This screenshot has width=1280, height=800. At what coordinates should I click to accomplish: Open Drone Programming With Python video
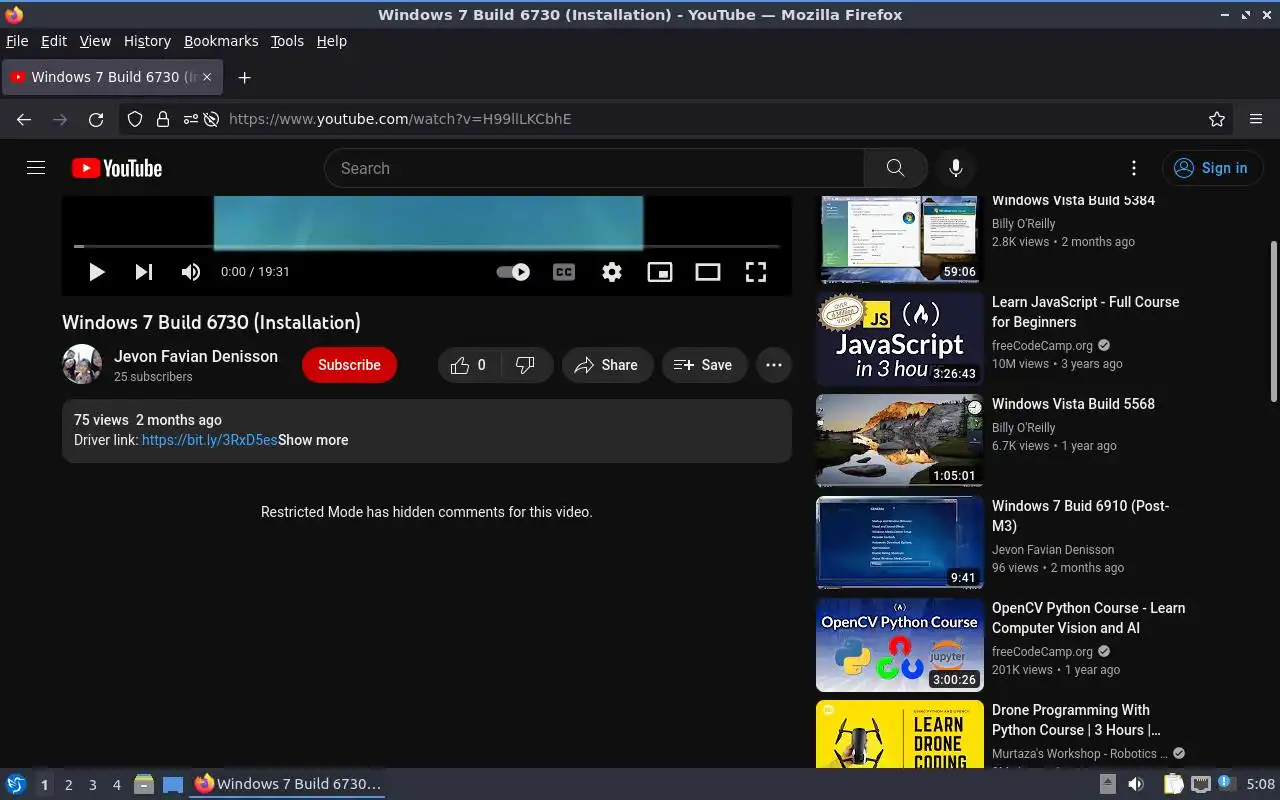1076,720
